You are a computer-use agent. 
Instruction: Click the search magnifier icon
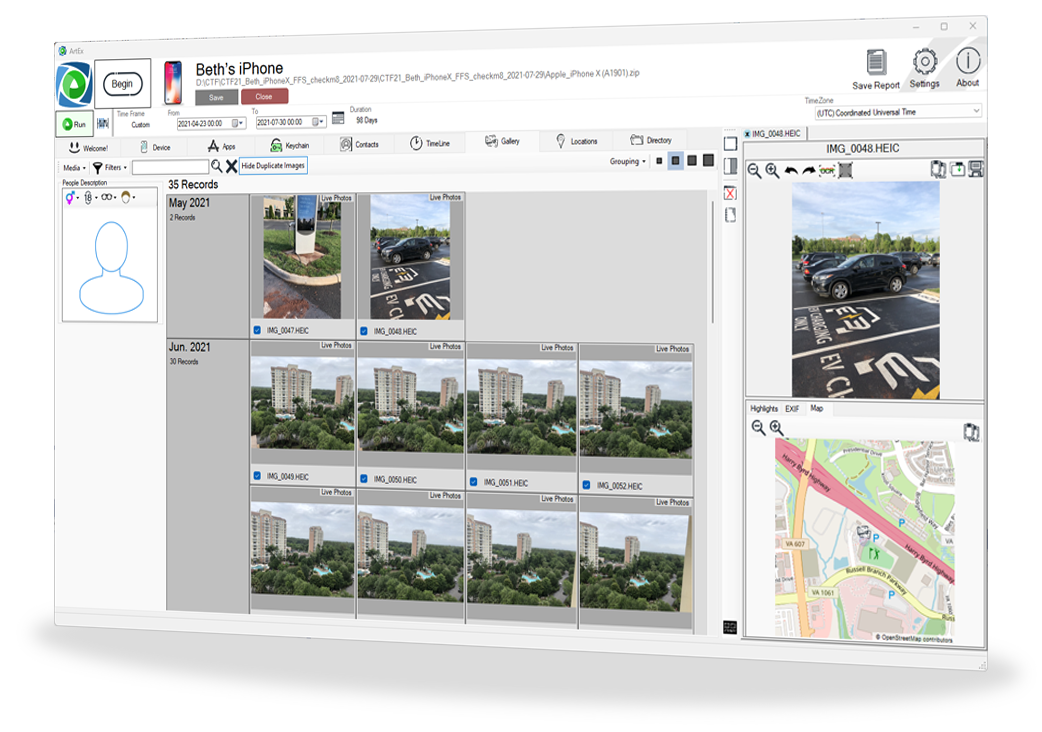coord(216,166)
